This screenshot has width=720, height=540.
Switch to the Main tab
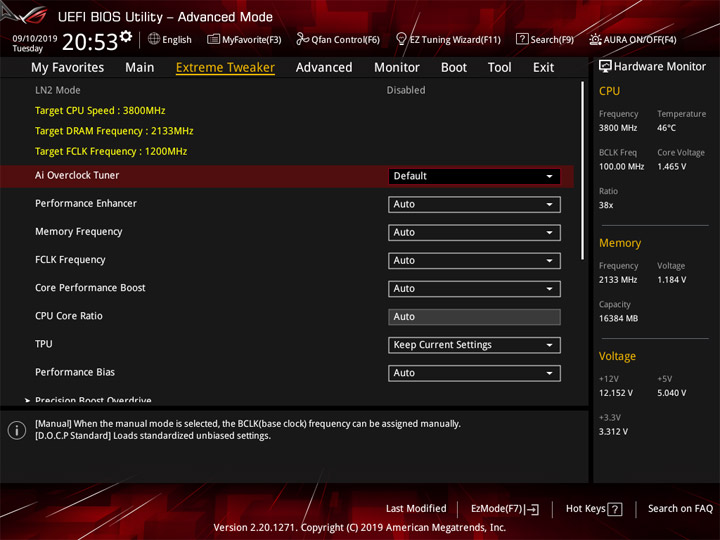click(x=140, y=68)
